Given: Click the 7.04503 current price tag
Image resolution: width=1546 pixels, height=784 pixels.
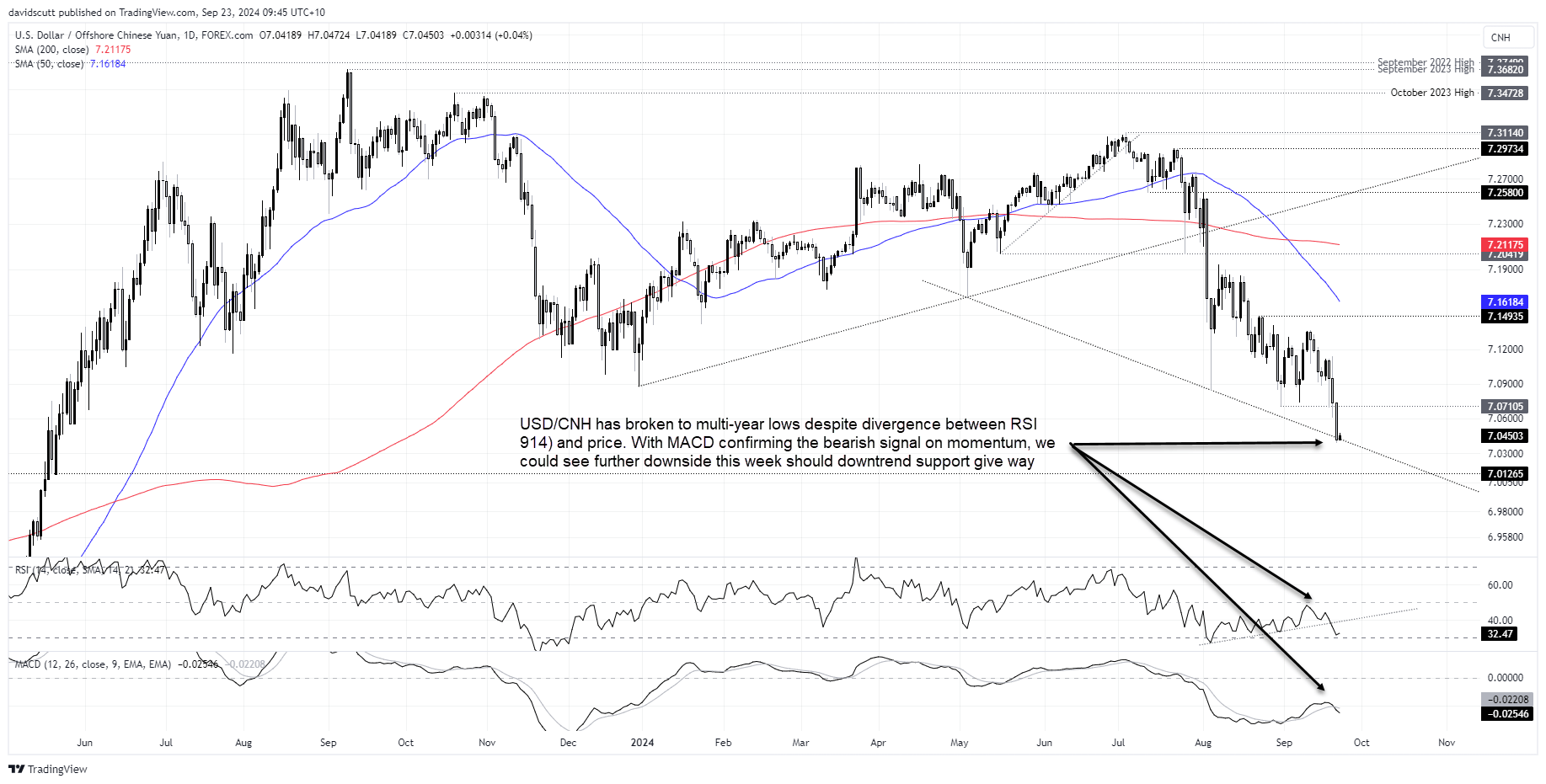Looking at the screenshot, I should (x=1505, y=436).
